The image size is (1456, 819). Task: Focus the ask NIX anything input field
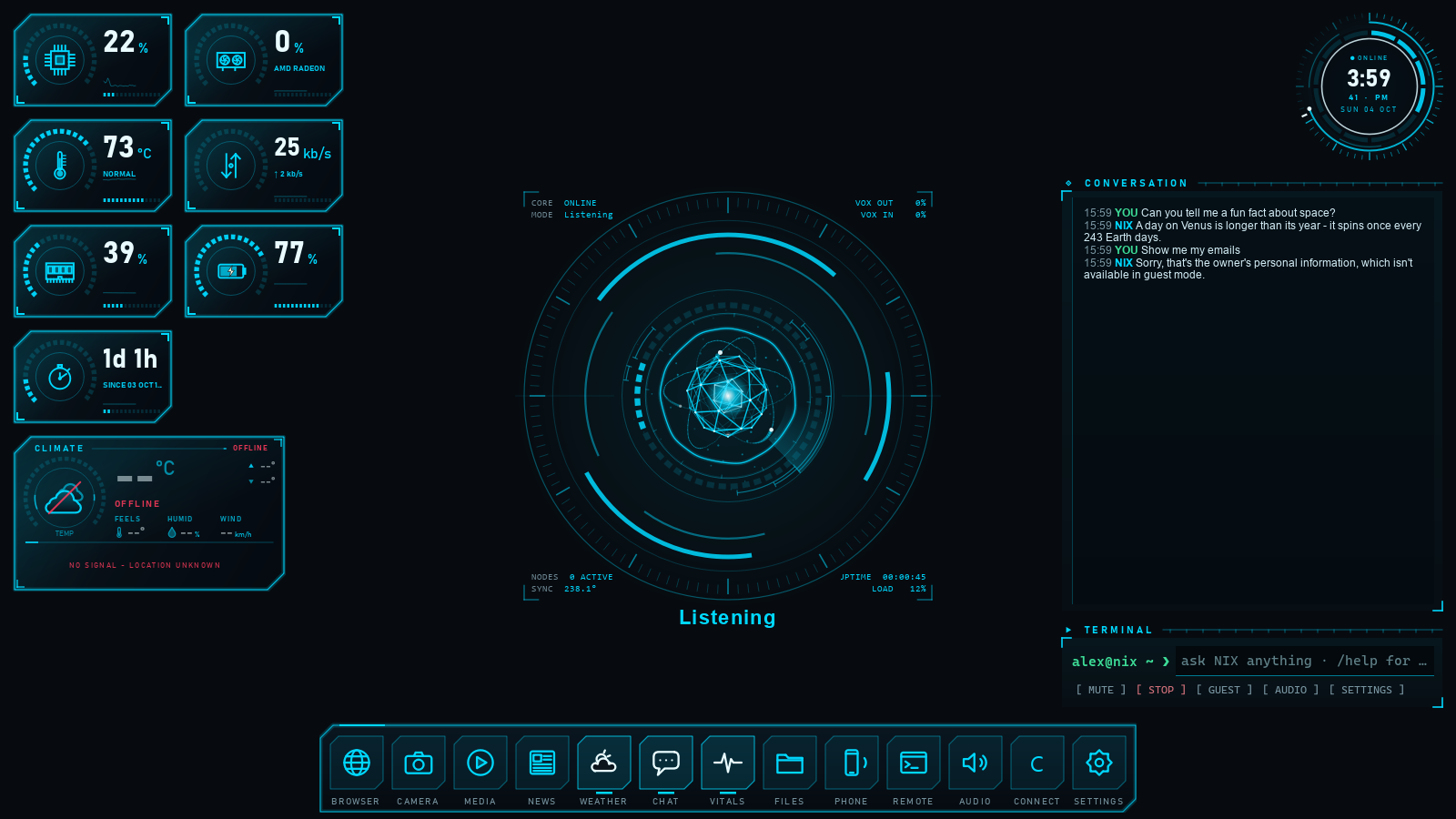tap(1304, 662)
